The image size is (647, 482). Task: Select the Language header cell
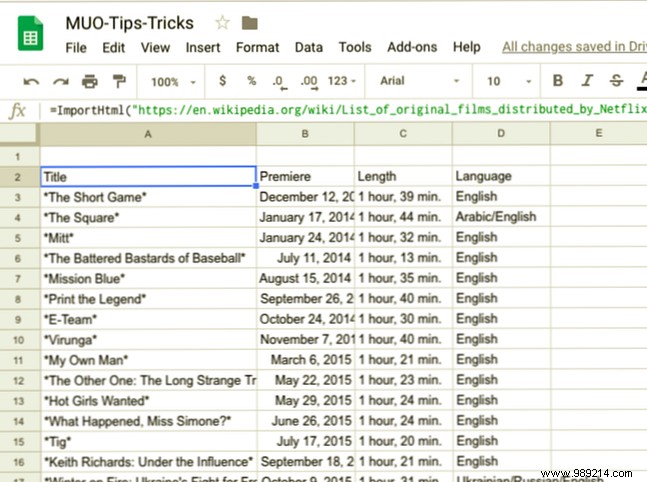[501, 177]
